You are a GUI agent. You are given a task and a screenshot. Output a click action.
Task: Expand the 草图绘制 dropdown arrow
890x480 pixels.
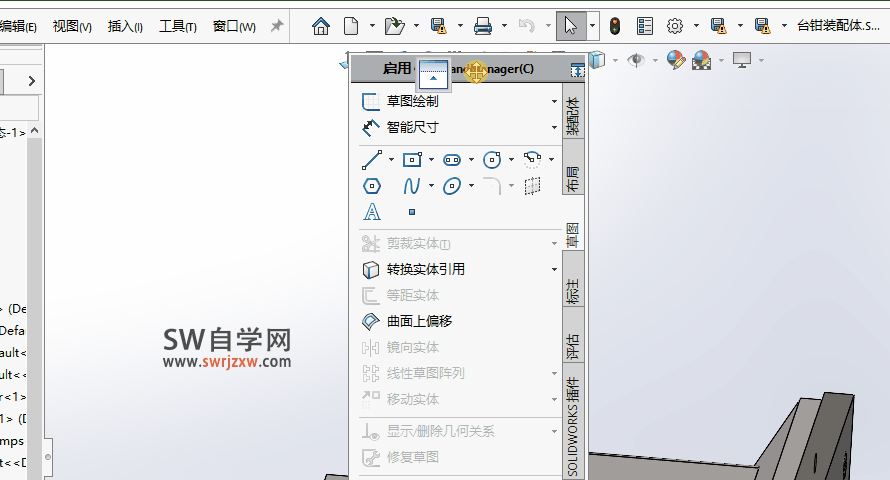click(554, 101)
